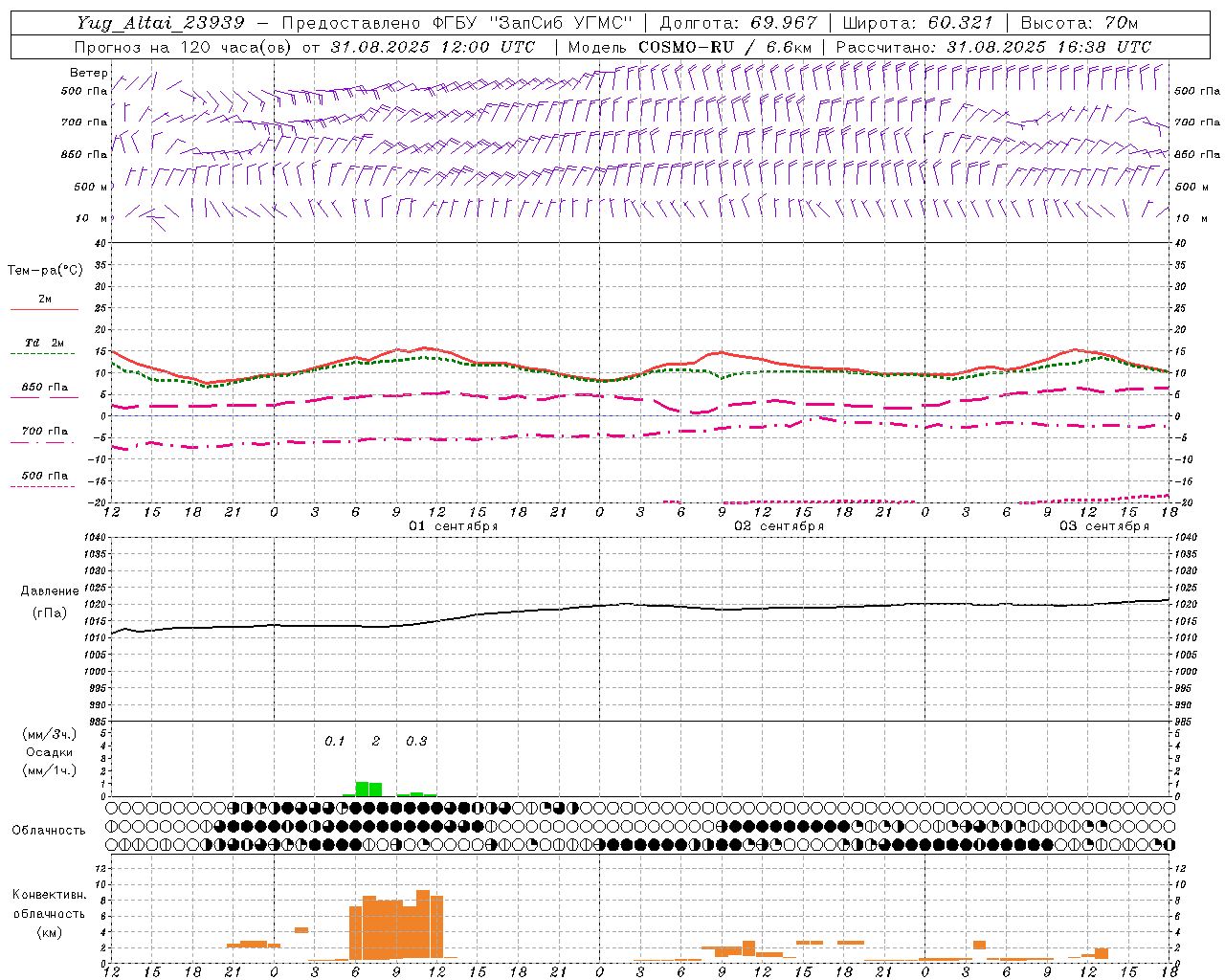Click the dash-dot line sample under 700 гПа legend
The image size is (1225, 980).
(x=43, y=442)
